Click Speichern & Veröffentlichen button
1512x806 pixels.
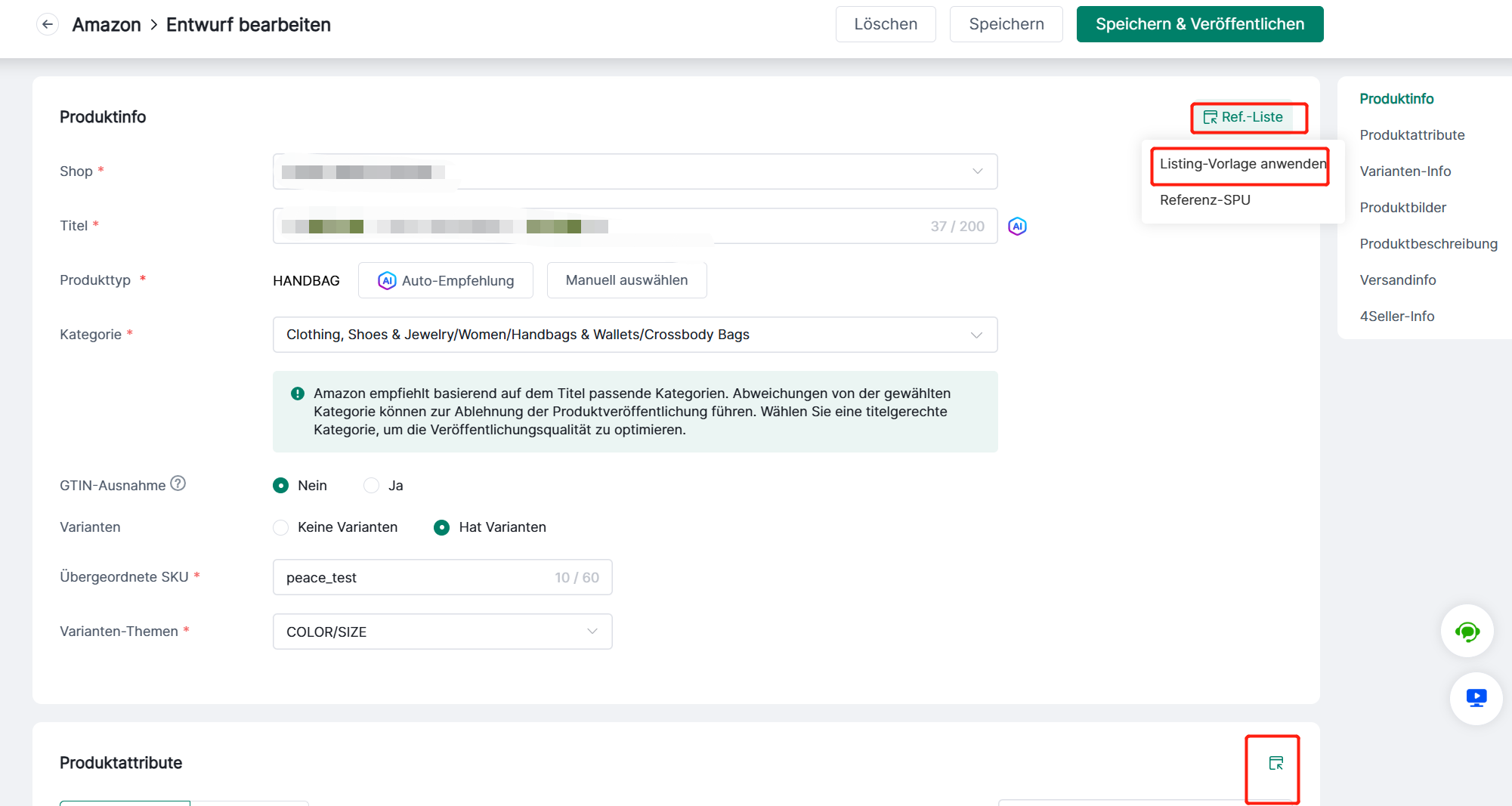pos(1199,24)
